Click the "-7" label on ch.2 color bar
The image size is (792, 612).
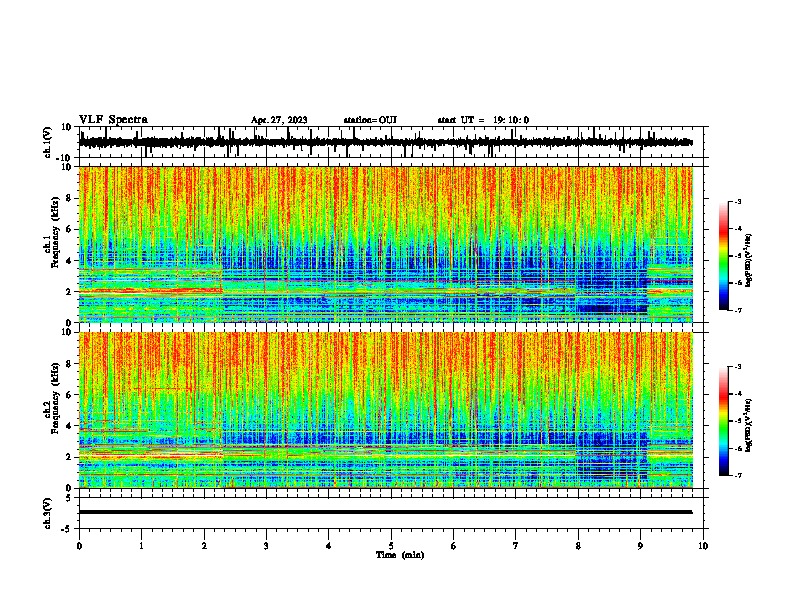click(x=737, y=475)
